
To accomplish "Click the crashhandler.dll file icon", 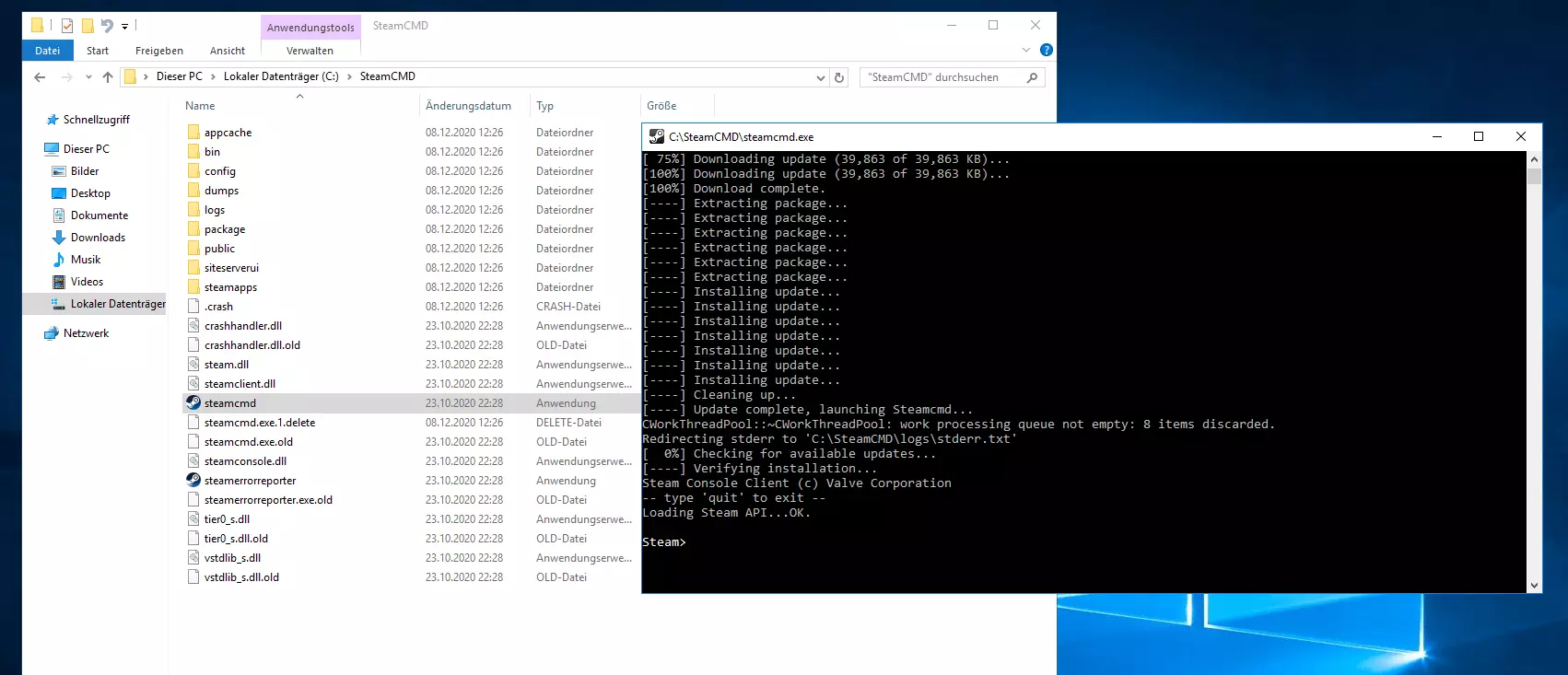I will (x=193, y=325).
